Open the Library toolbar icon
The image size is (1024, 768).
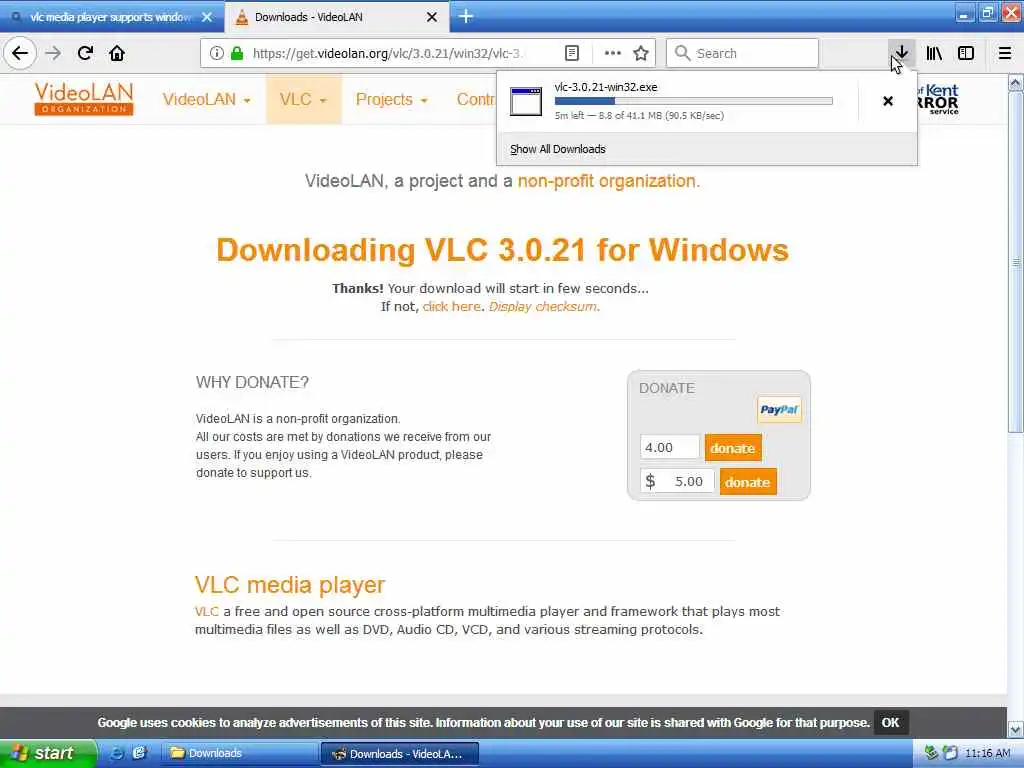point(934,53)
